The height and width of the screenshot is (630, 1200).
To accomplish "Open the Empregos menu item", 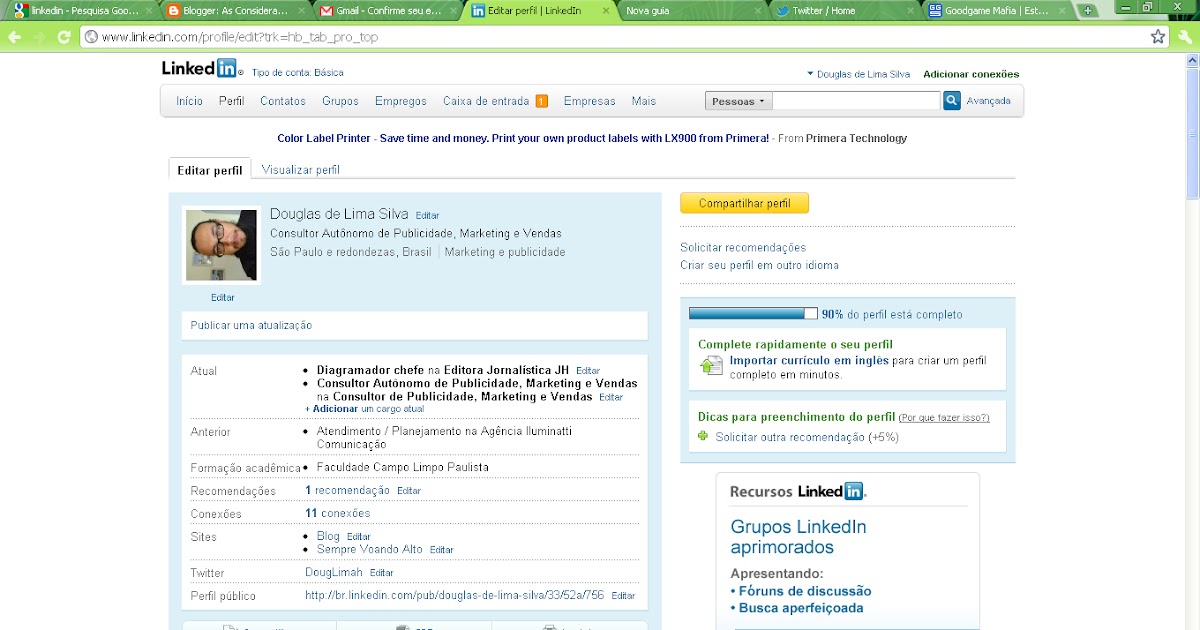I will (x=401, y=101).
